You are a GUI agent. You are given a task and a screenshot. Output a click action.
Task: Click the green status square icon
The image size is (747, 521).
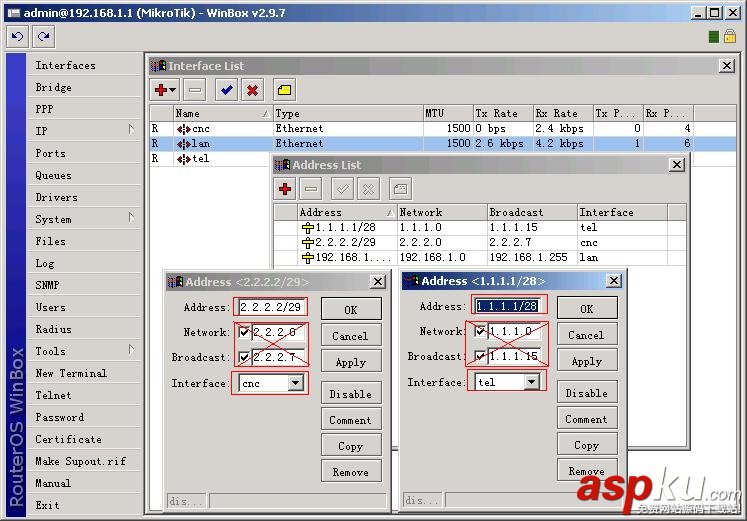pyautogui.click(x=714, y=37)
